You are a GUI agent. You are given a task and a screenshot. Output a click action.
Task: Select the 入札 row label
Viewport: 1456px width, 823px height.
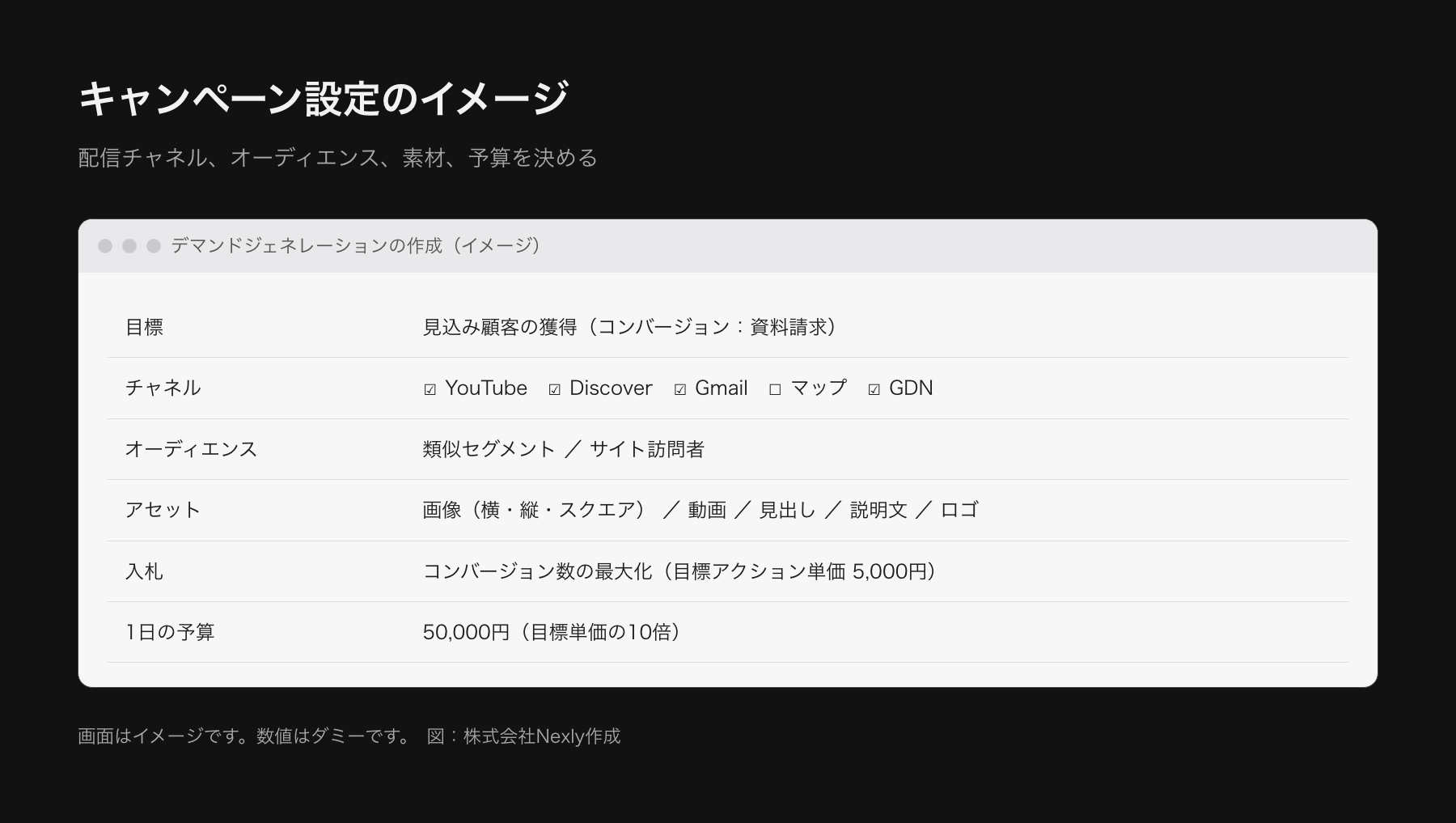(144, 571)
